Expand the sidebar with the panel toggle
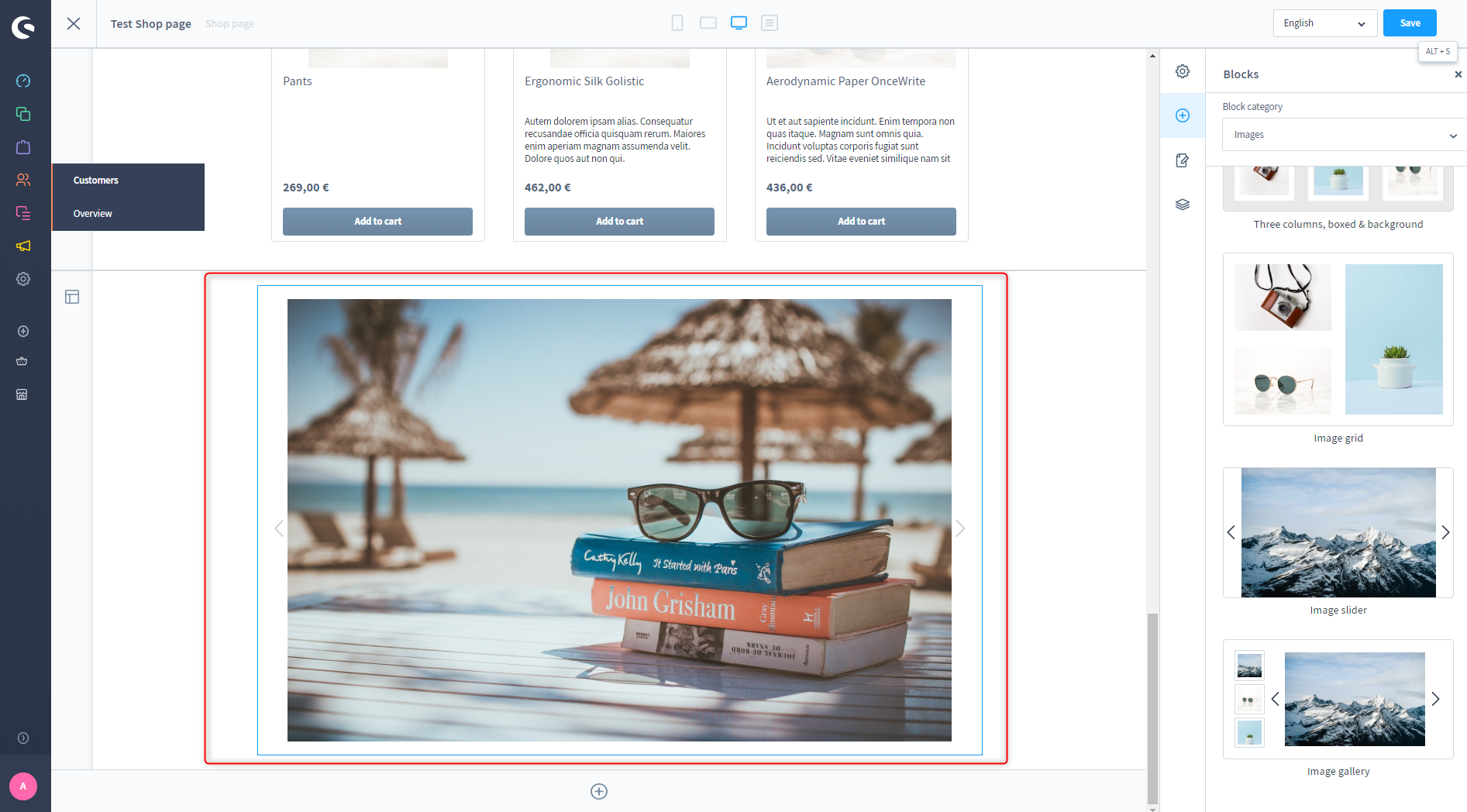 click(72, 296)
